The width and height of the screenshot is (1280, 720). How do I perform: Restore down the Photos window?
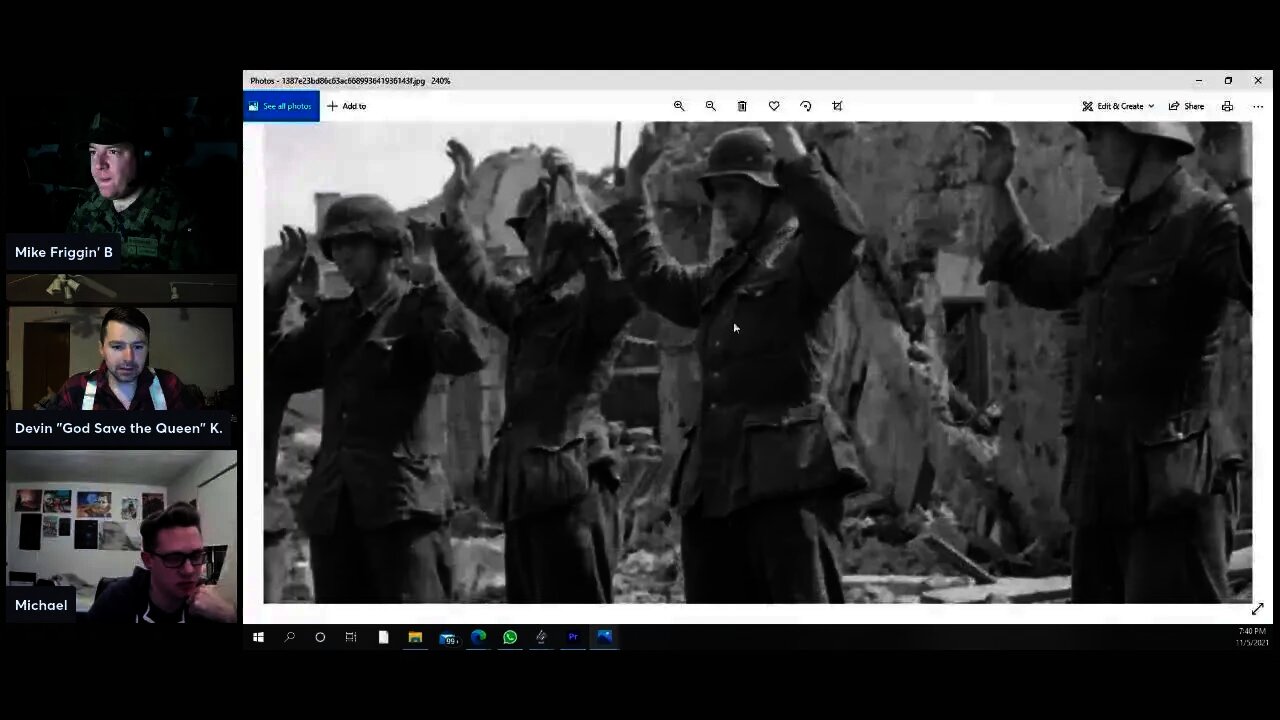tap(1228, 81)
